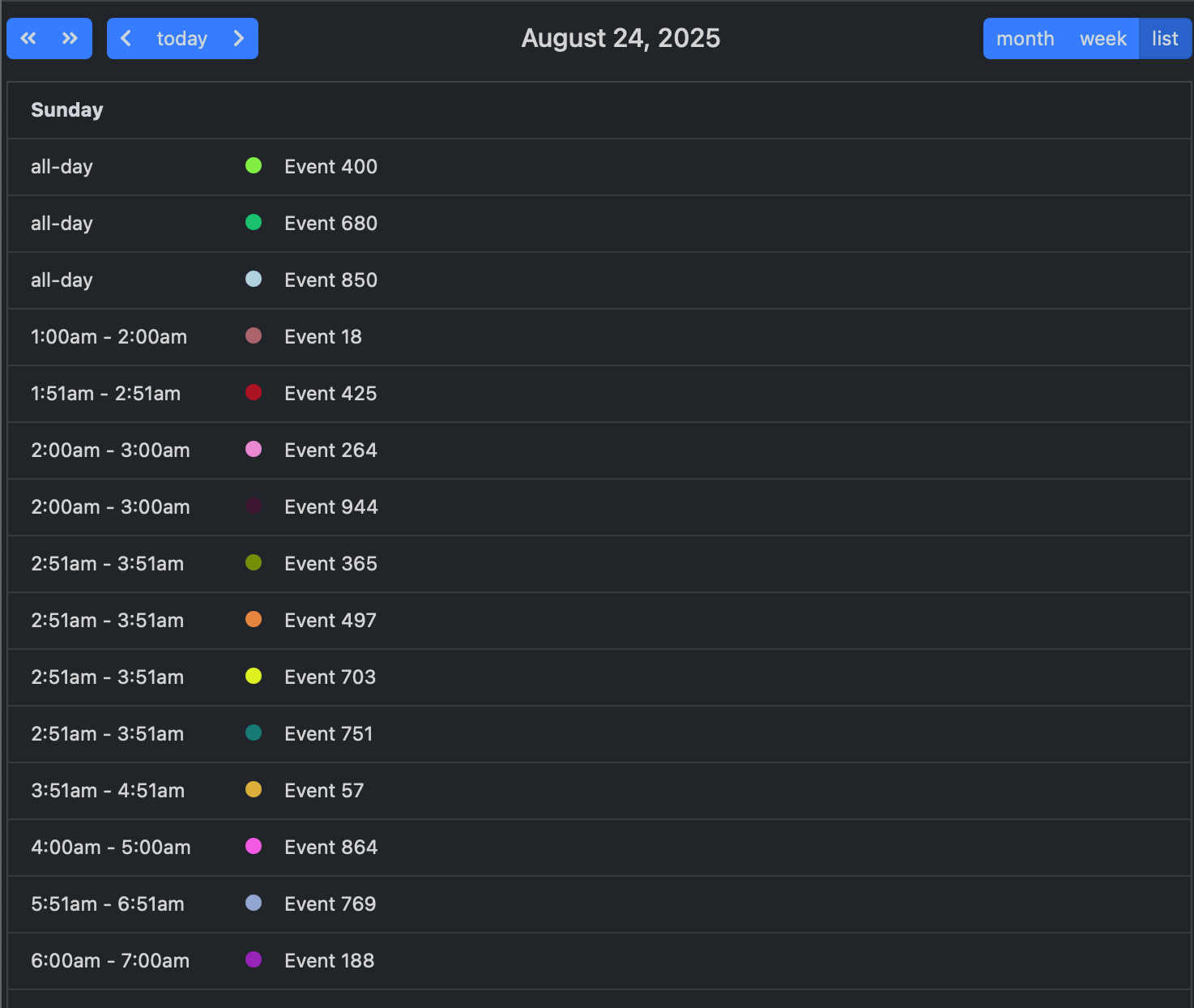Click the light green dot for Event 400
1194x1008 pixels.
pos(254,166)
